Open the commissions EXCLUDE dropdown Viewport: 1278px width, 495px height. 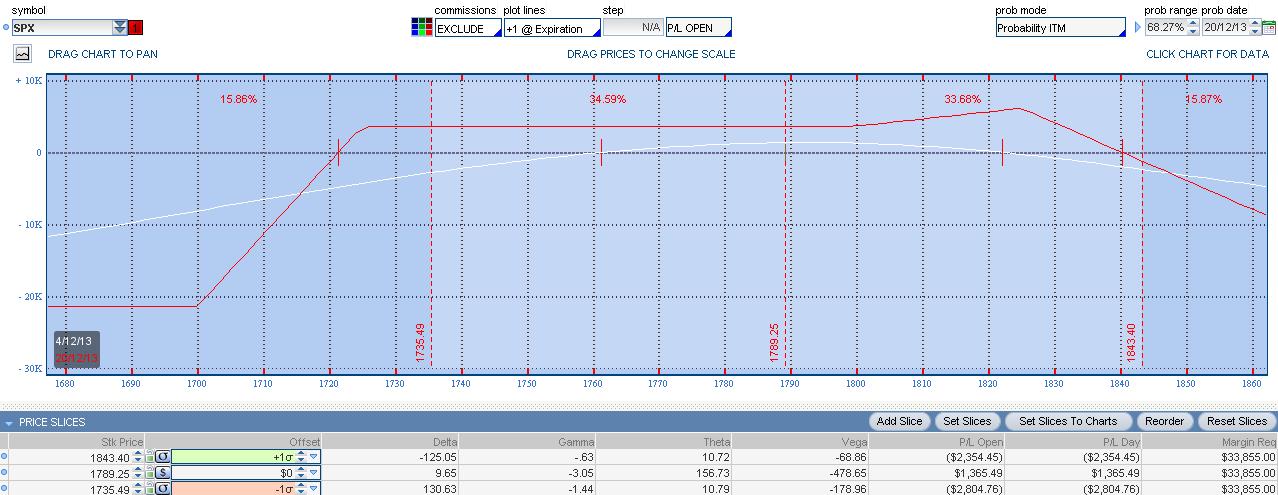468,28
